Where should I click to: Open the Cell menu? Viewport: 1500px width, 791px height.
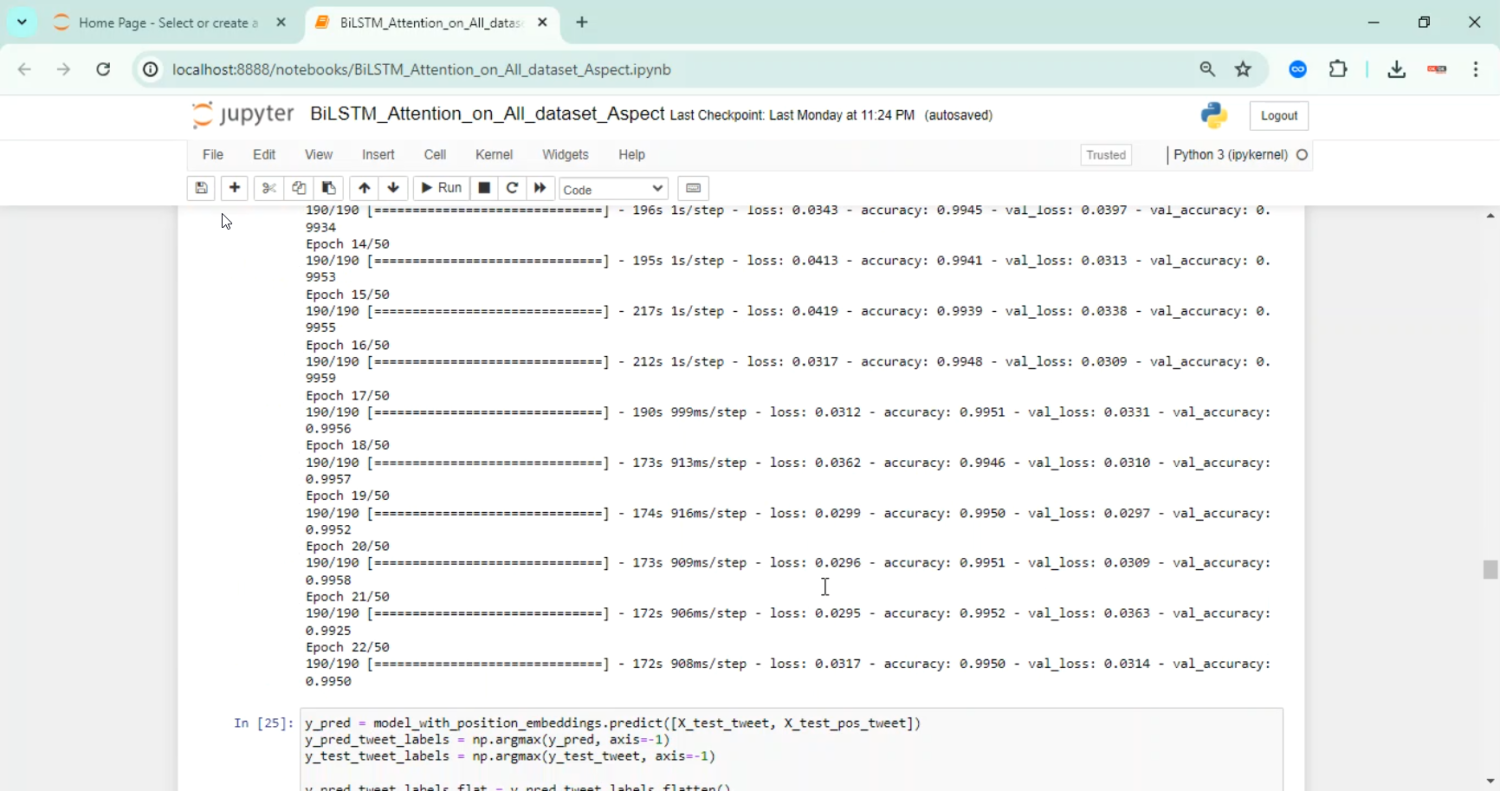coord(434,155)
